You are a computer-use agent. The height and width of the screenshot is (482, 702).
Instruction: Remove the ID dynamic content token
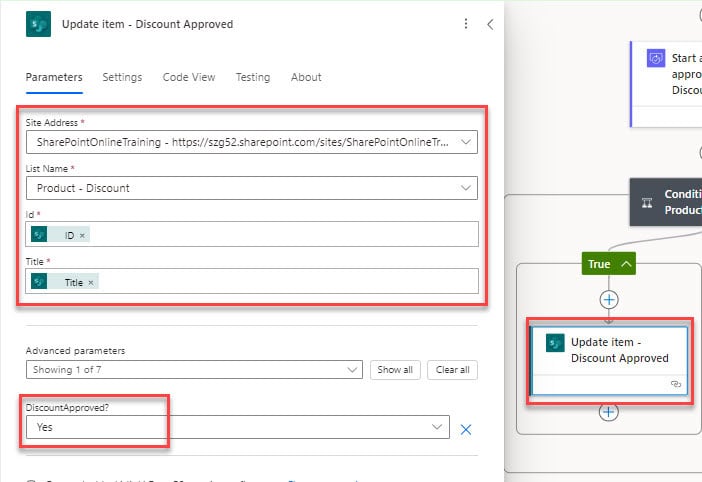[x=82, y=235]
